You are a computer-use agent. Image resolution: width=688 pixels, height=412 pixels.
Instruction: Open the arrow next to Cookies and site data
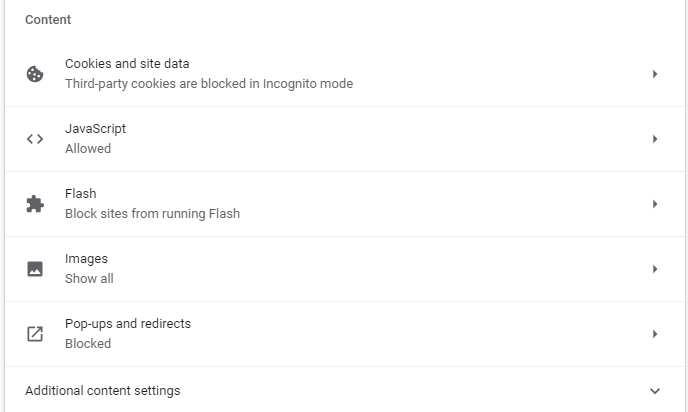point(655,74)
